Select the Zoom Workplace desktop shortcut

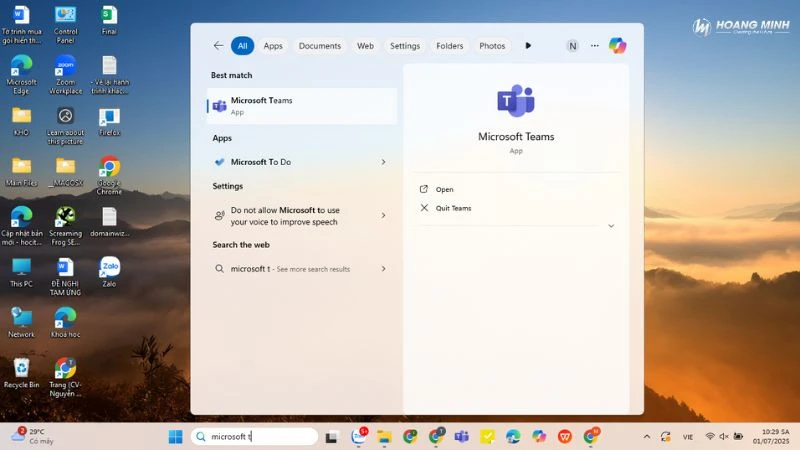[65, 74]
